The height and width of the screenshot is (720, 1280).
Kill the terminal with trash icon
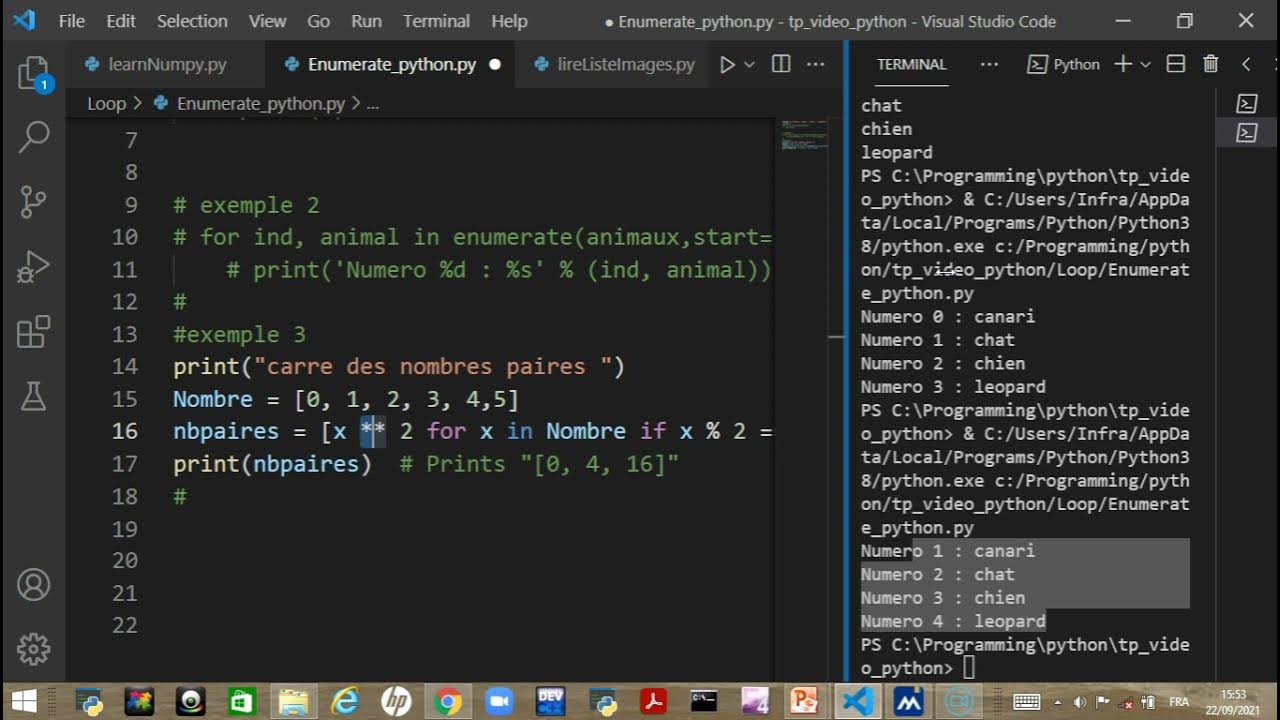(1210, 64)
